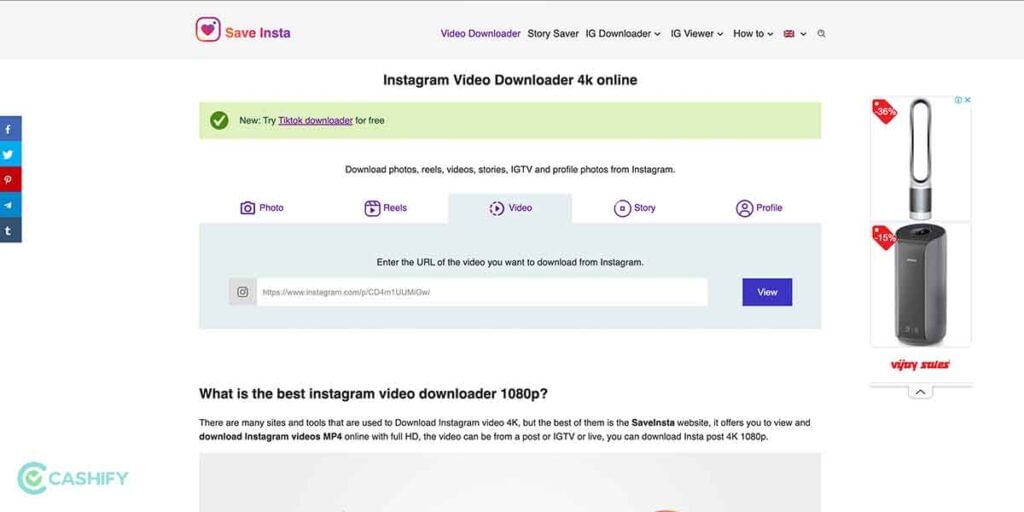Click heading about best instagram video downloader 1080p
This screenshot has width=1024, height=512.
(x=374, y=394)
